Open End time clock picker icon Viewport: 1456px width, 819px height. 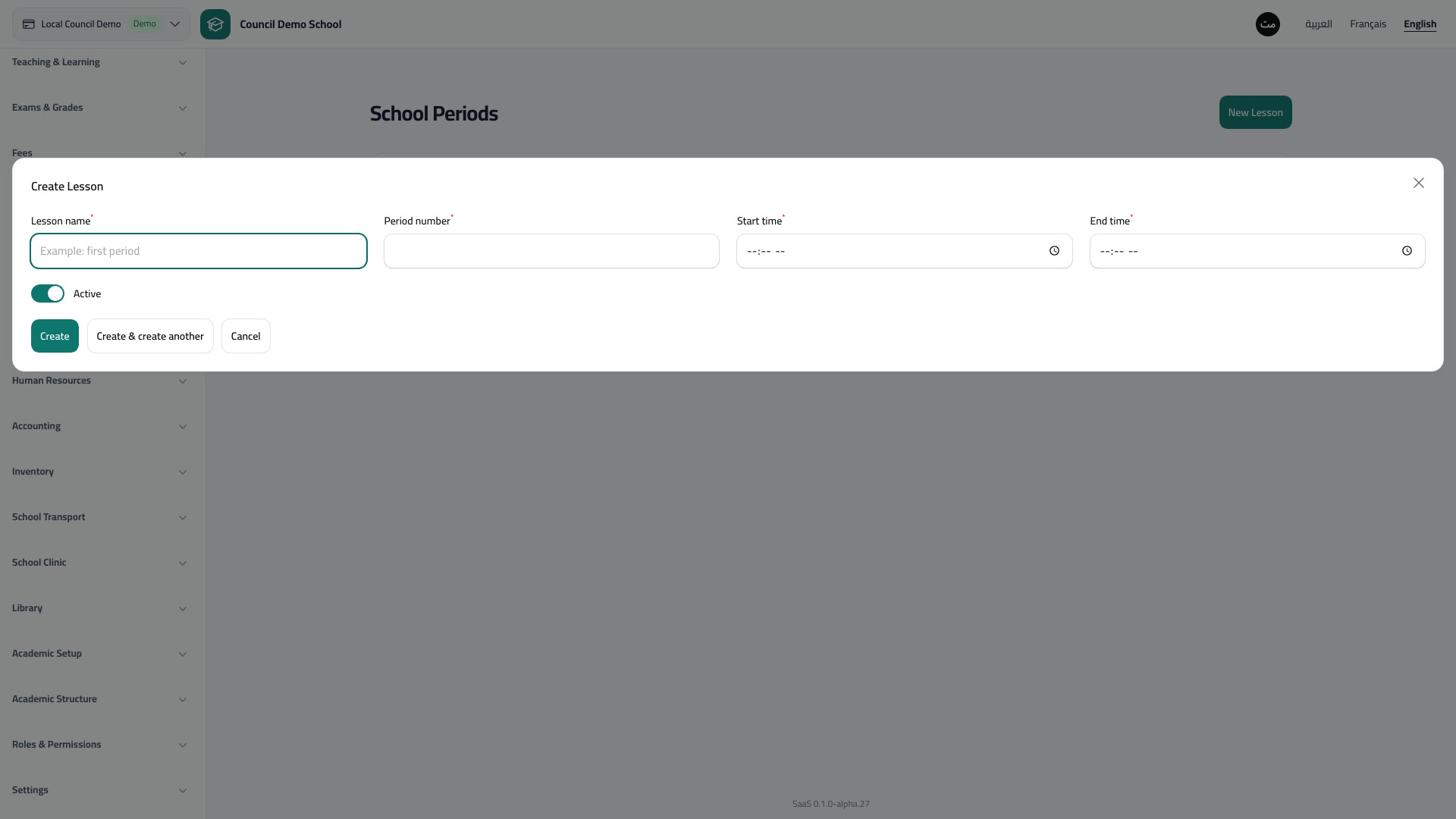pos(1407,251)
